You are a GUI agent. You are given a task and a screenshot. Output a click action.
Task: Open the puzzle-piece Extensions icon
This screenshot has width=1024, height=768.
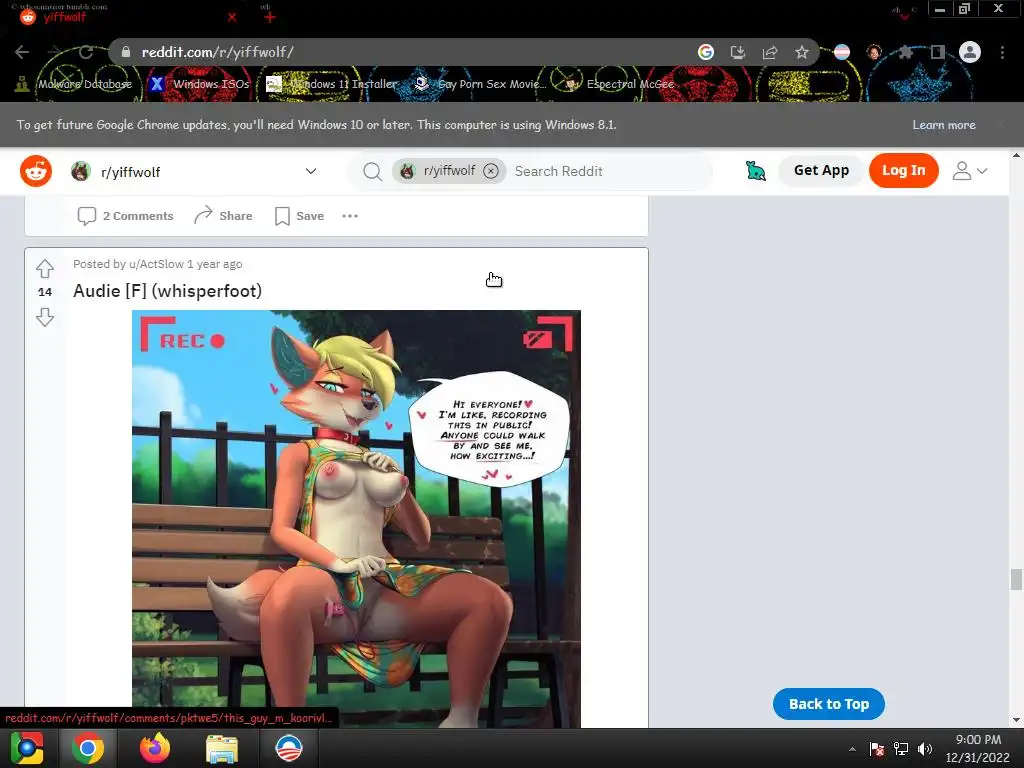point(906,52)
